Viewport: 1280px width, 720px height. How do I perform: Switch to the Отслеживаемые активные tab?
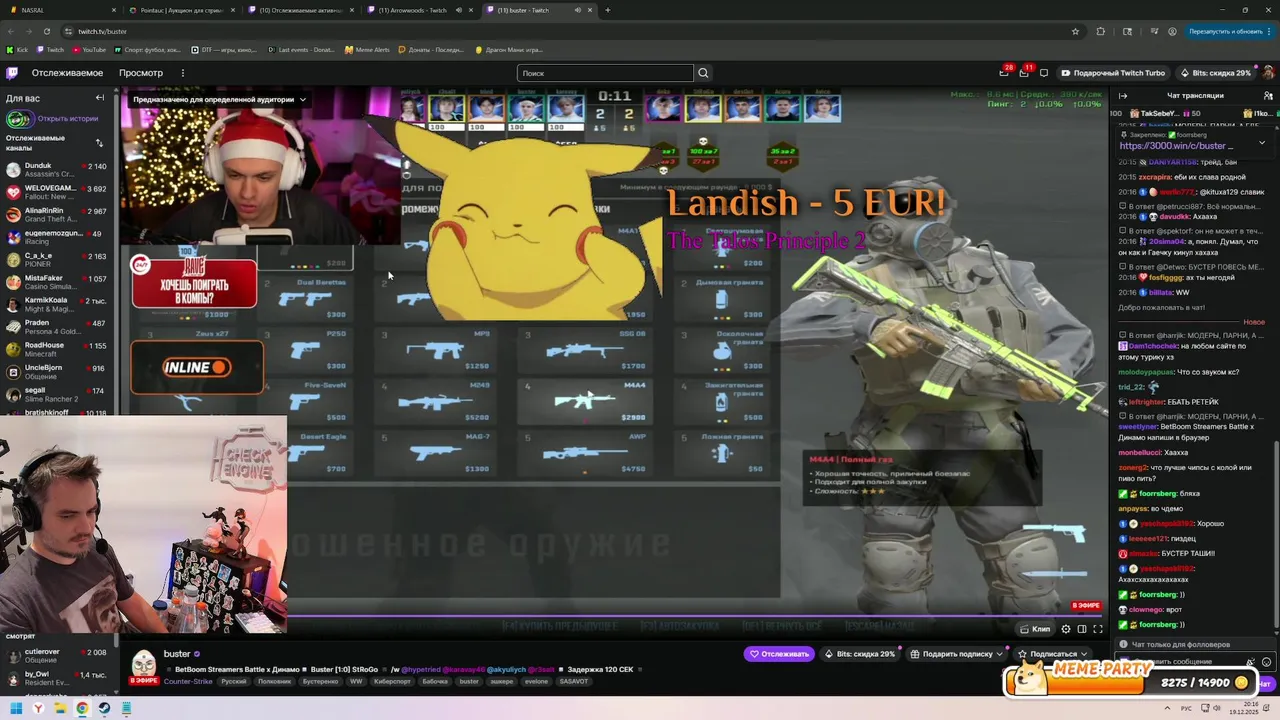click(300, 10)
